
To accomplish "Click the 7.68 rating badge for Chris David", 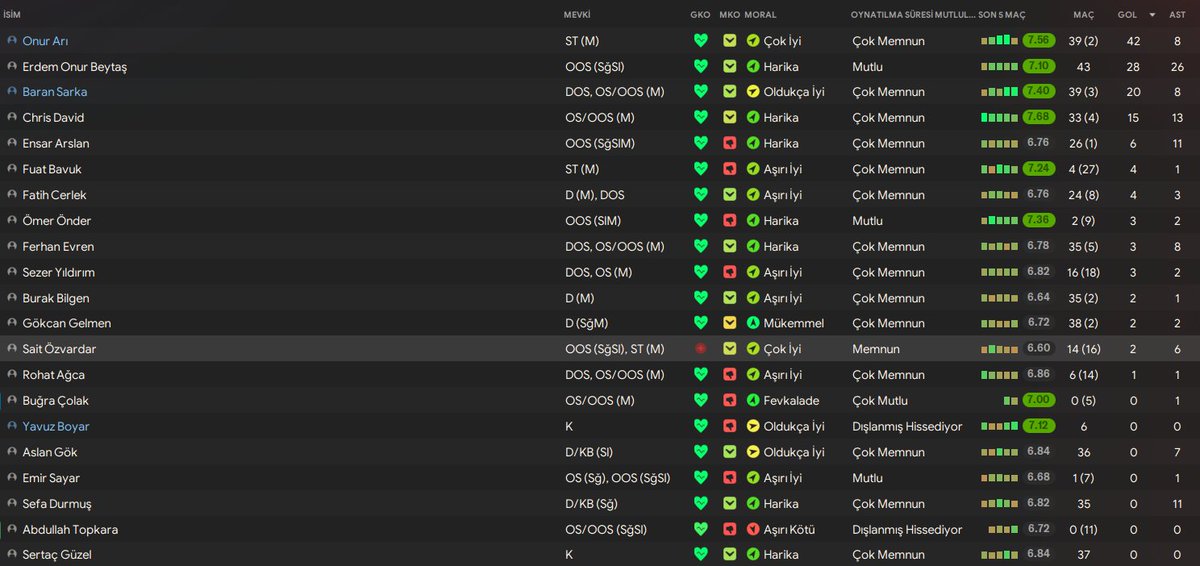I will coord(1038,118).
